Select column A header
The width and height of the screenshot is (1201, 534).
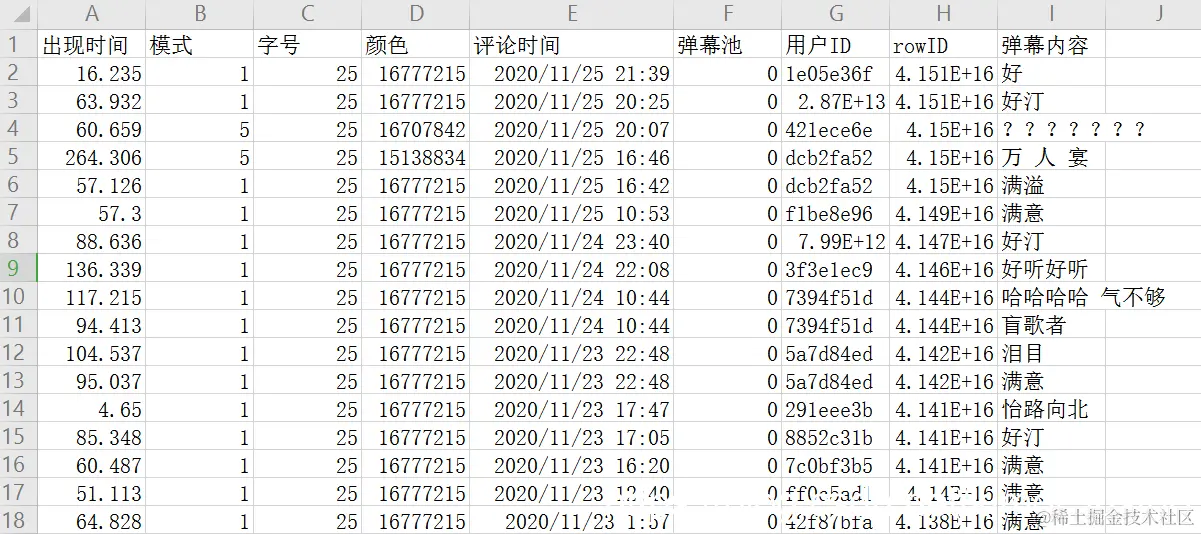(x=92, y=14)
